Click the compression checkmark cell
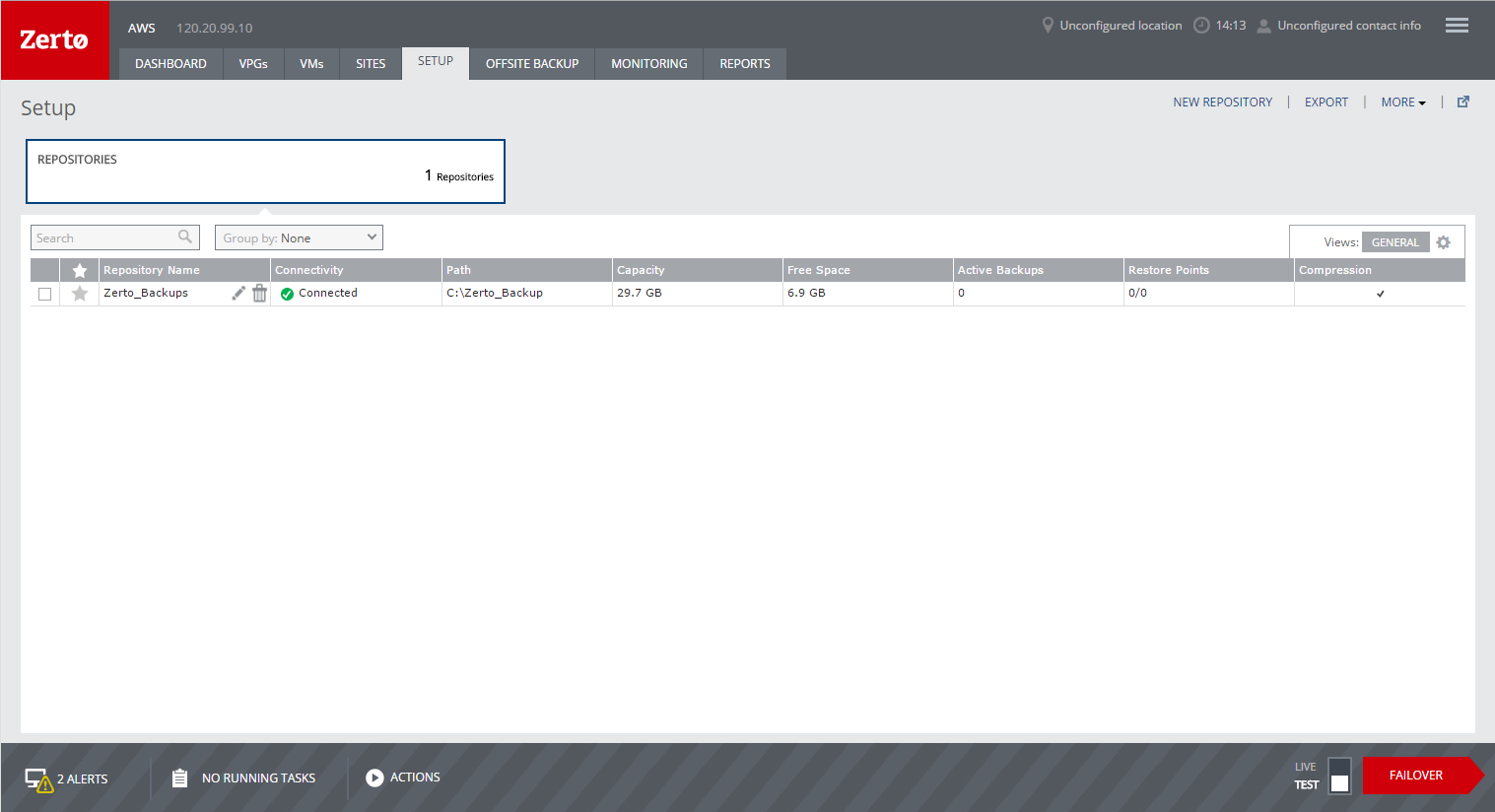This screenshot has height=812, width=1495. (x=1381, y=294)
